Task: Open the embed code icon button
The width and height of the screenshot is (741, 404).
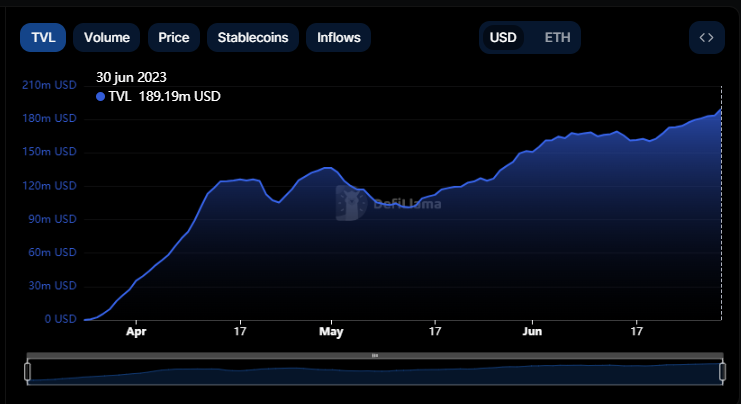Action: tap(706, 37)
